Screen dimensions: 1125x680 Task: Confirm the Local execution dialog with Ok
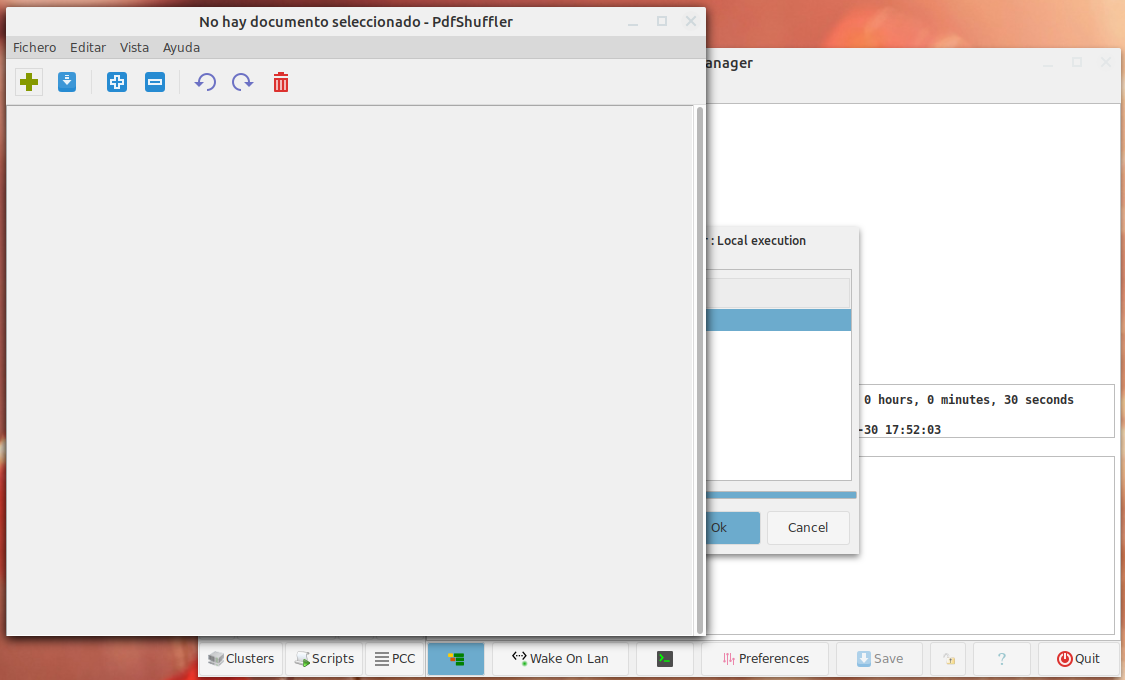pos(733,528)
